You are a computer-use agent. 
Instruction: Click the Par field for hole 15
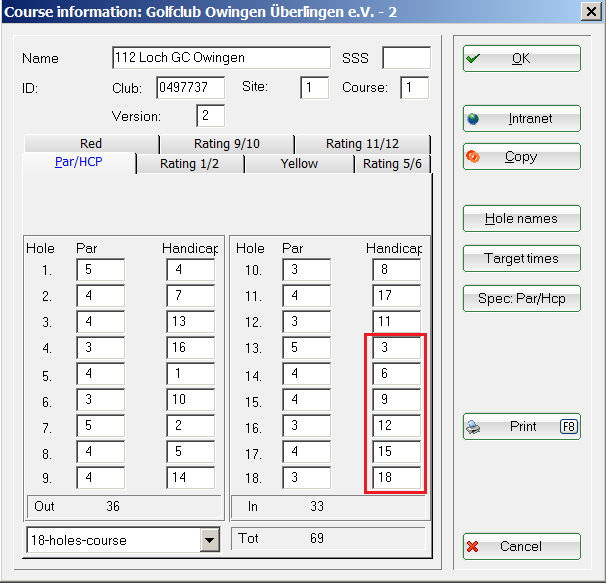tap(307, 399)
